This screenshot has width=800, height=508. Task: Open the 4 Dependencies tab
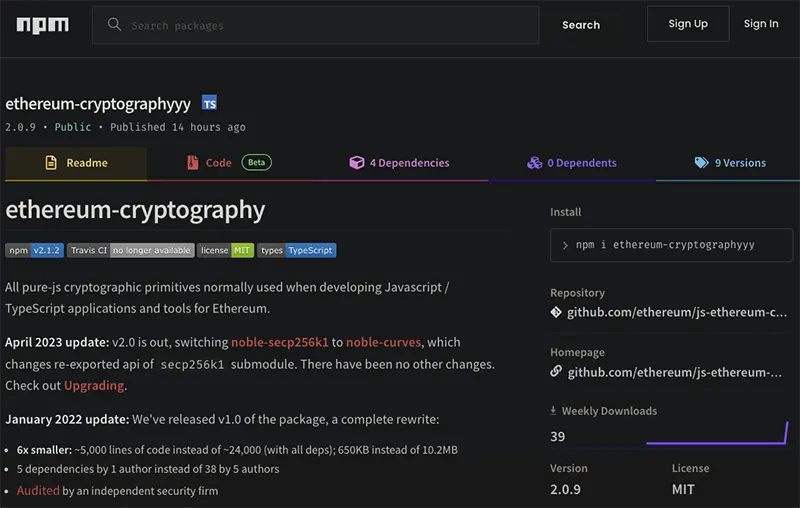point(399,163)
